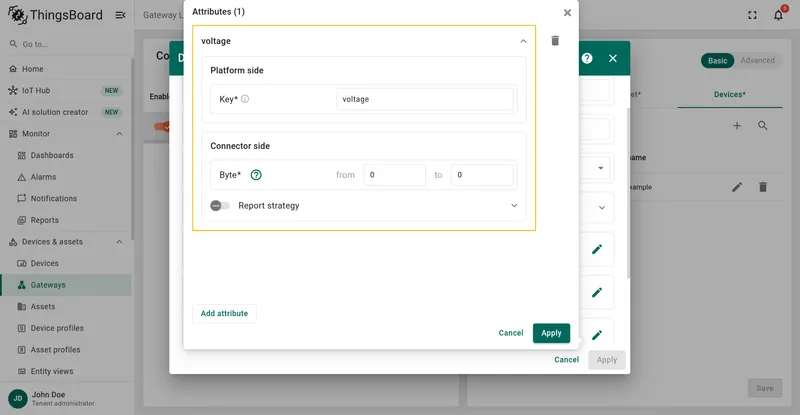Click the Add attribute button
Viewport: 800px width, 415px height.
coord(224,313)
